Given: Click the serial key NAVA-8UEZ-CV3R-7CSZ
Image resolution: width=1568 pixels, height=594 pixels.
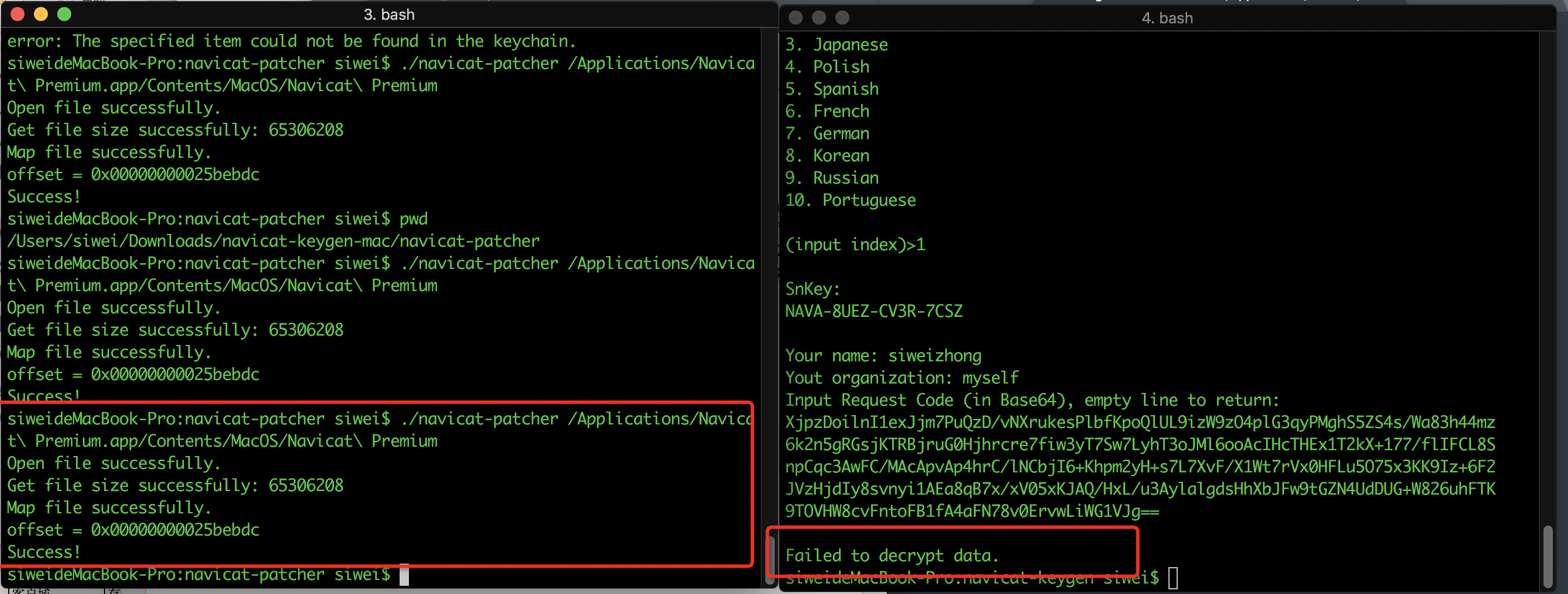Looking at the screenshot, I should [873, 311].
